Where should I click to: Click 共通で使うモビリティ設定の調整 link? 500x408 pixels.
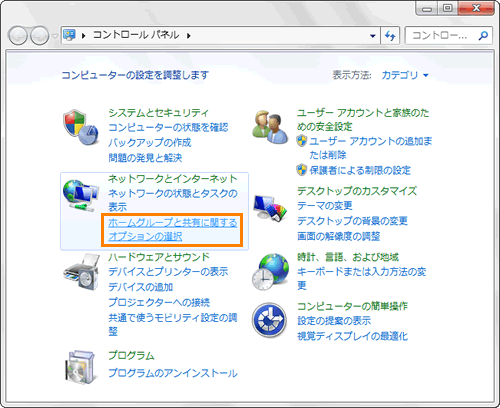(x=173, y=324)
